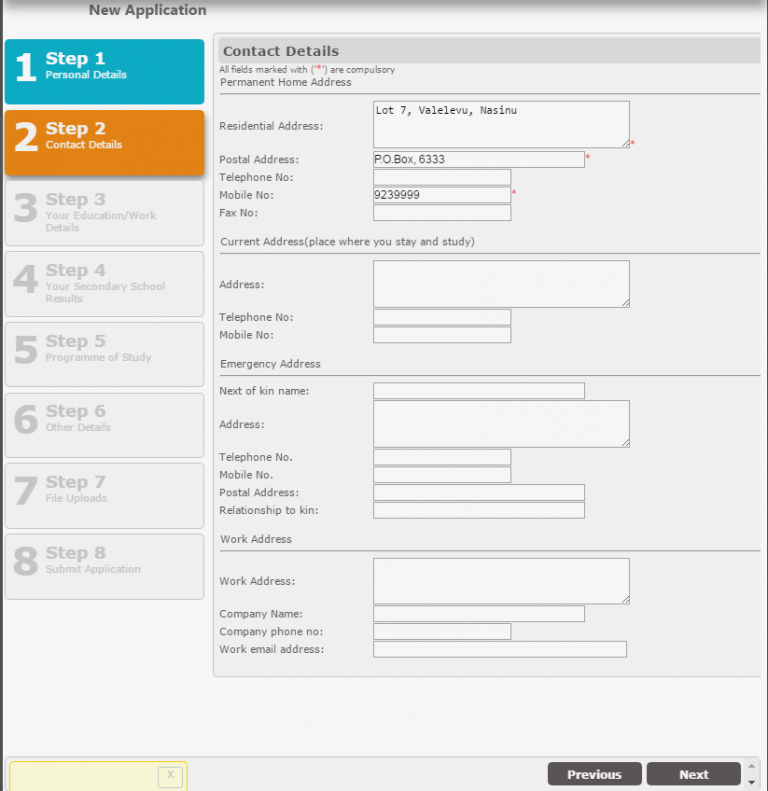Click the Postal Address field with P.O.Box
The height and width of the screenshot is (791, 768).
coord(478,159)
